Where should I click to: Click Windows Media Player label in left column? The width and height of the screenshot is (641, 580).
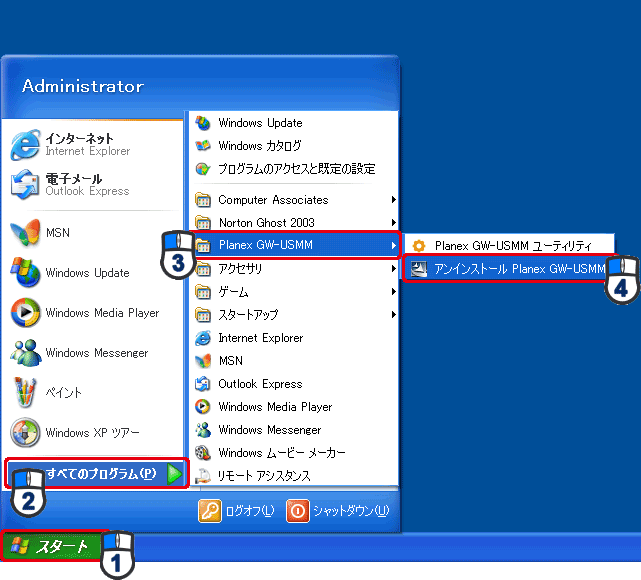pyautogui.click(x=102, y=313)
